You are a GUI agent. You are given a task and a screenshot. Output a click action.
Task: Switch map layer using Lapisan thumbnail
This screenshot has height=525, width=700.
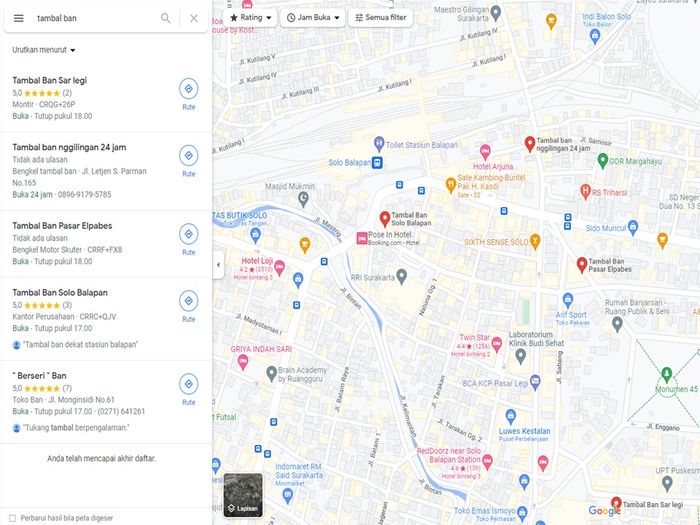pos(243,493)
